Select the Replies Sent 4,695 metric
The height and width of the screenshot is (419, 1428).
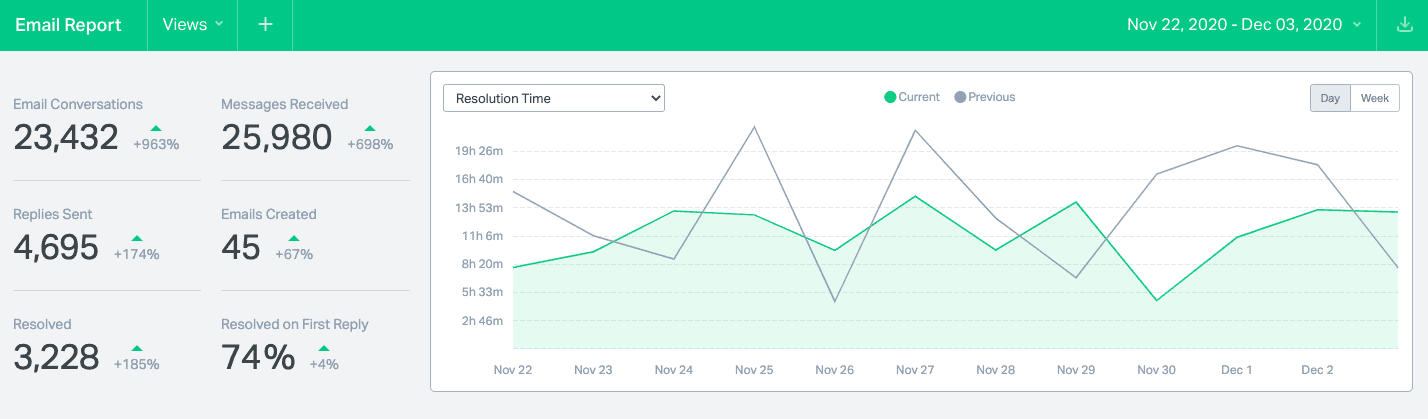point(86,235)
